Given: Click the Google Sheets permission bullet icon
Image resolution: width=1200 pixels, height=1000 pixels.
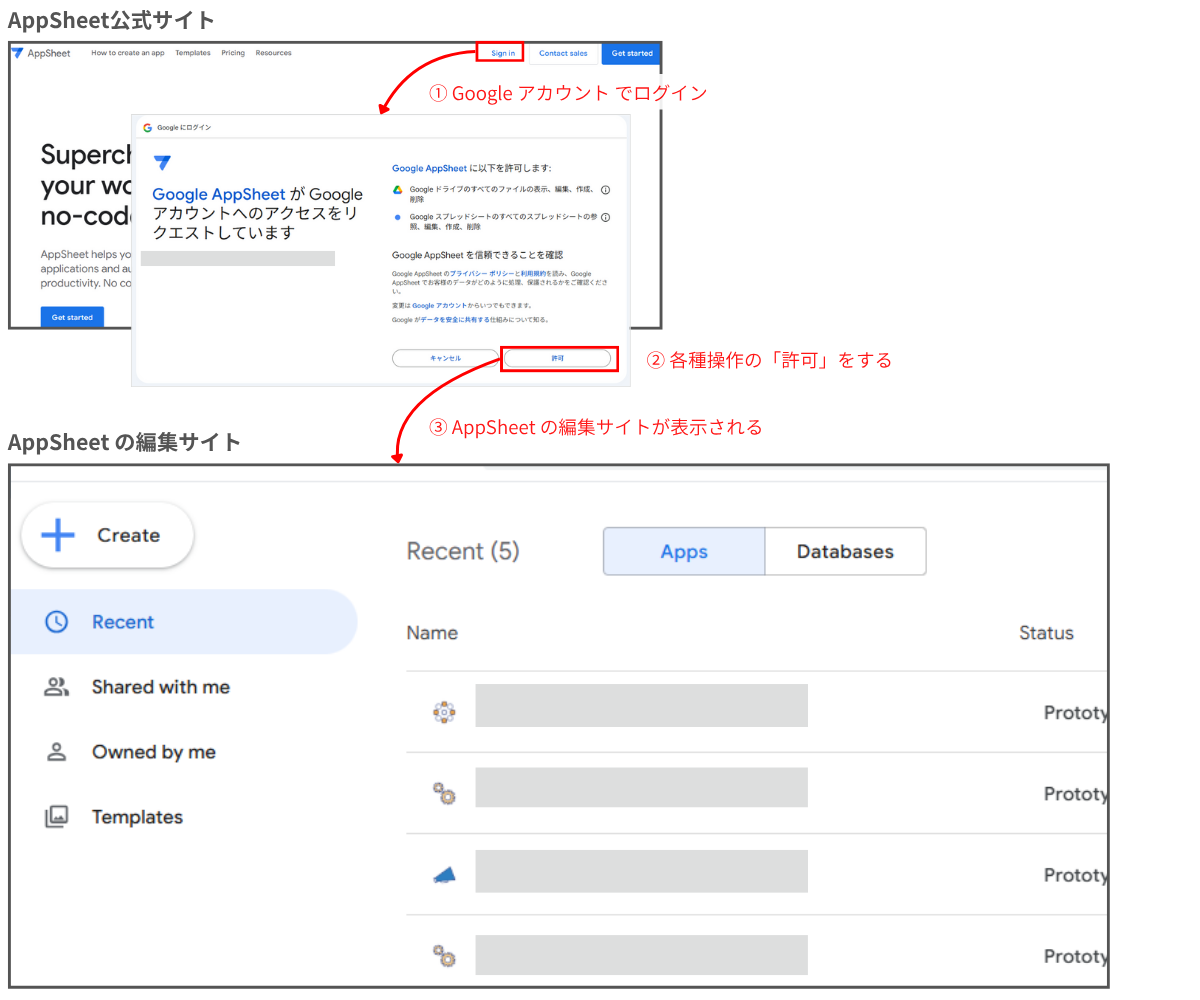Looking at the screenshot, I should coord(397,215).
